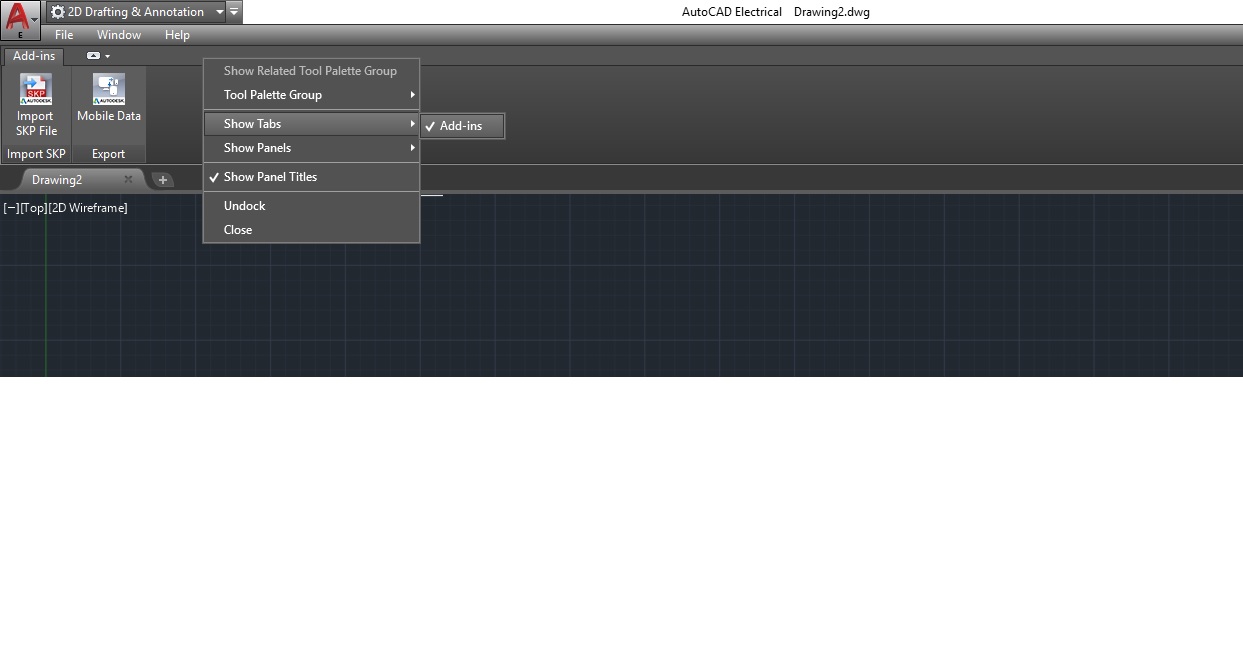Click the workspace gear icon

click(x=58, y=12)
